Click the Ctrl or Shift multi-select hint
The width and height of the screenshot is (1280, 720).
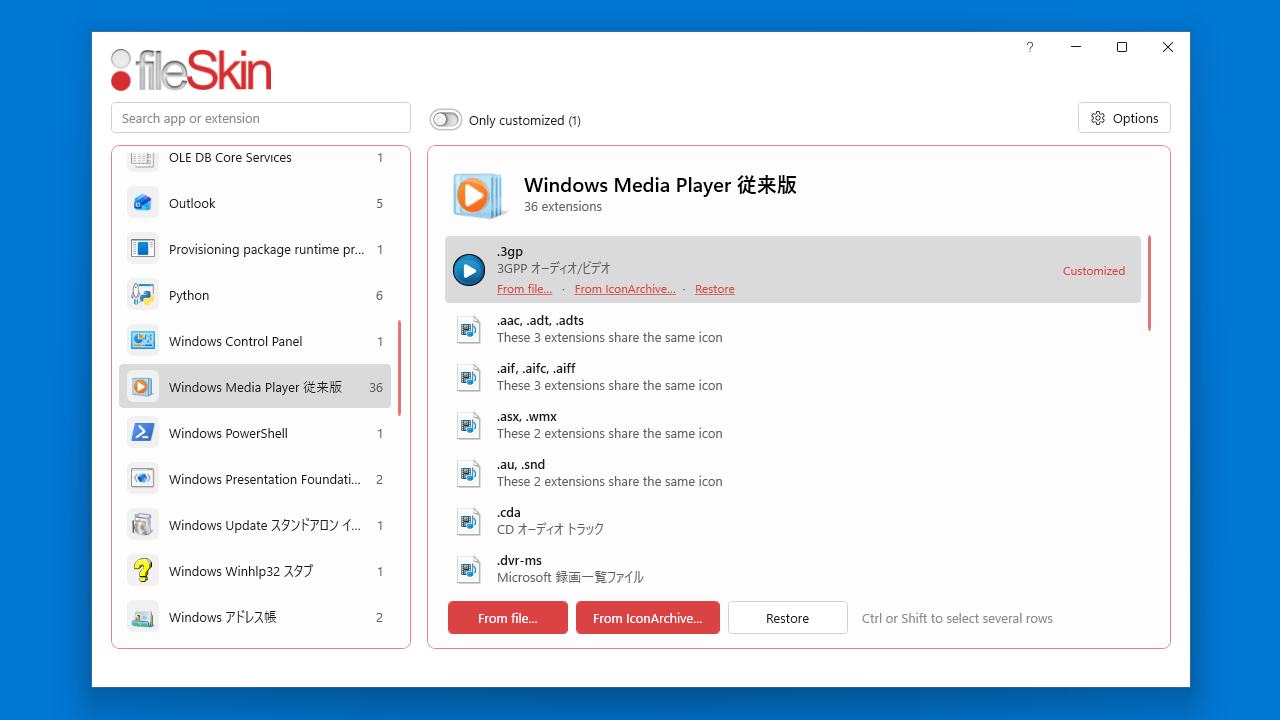click(x=957, y=618)
